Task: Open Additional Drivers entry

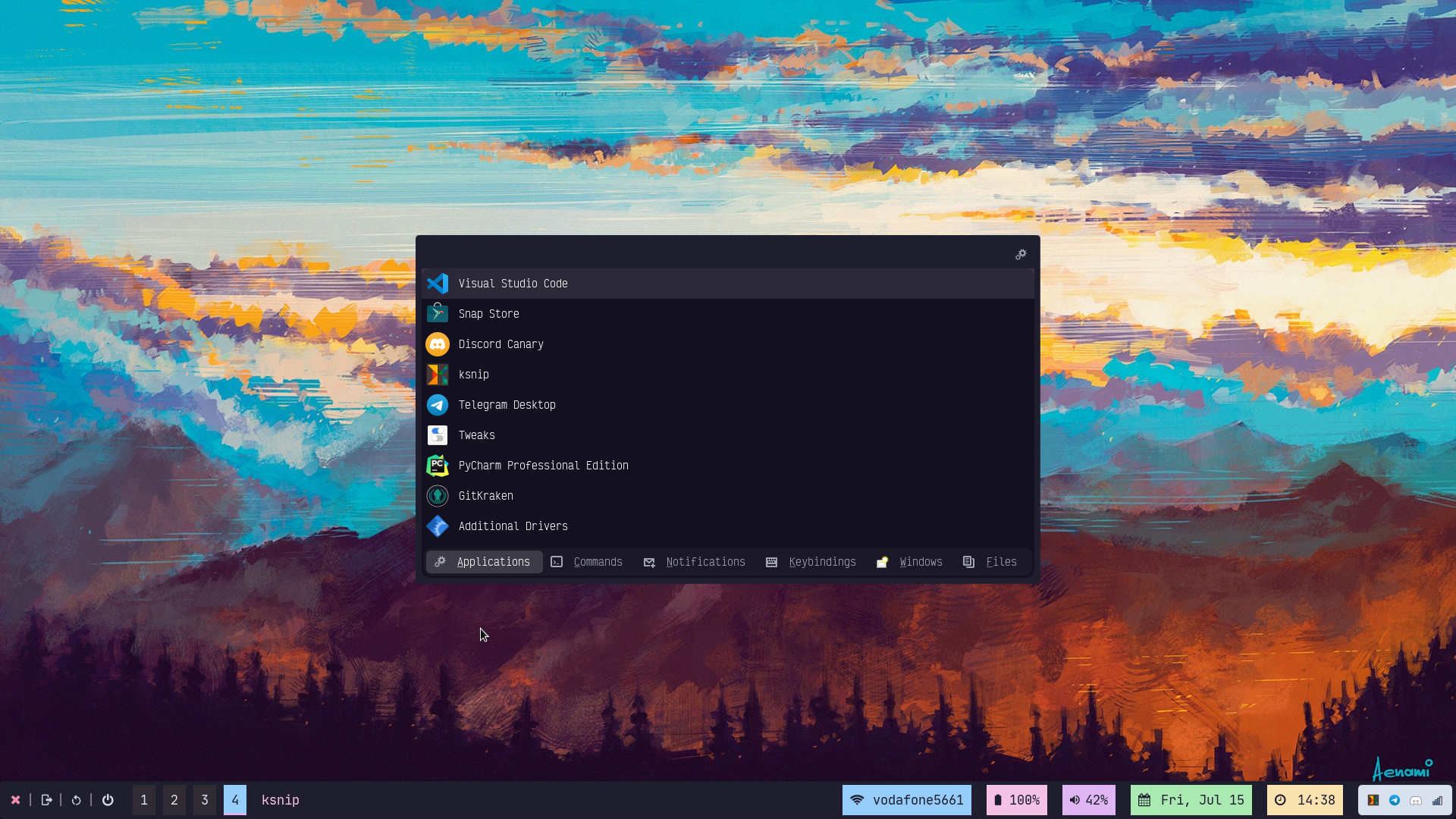Action: (x=513, y=526)
